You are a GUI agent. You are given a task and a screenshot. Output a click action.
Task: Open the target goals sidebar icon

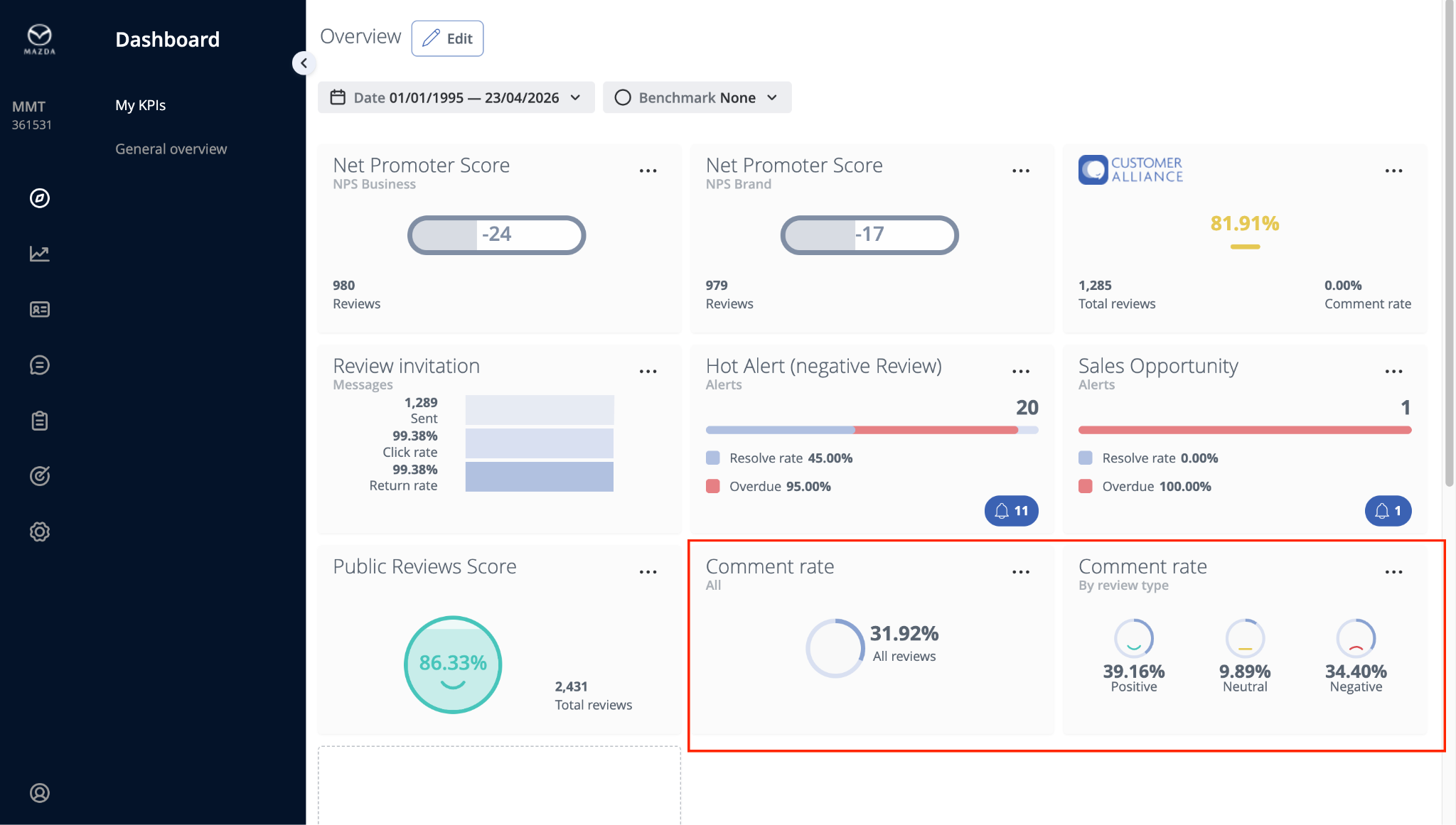tap(40, 476)
